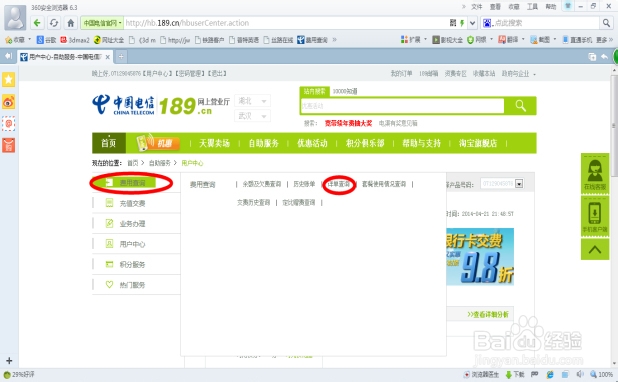Viewport: 618px width, 382px height.
Task: Go back with the green back arrow
Action: (37, 23)
